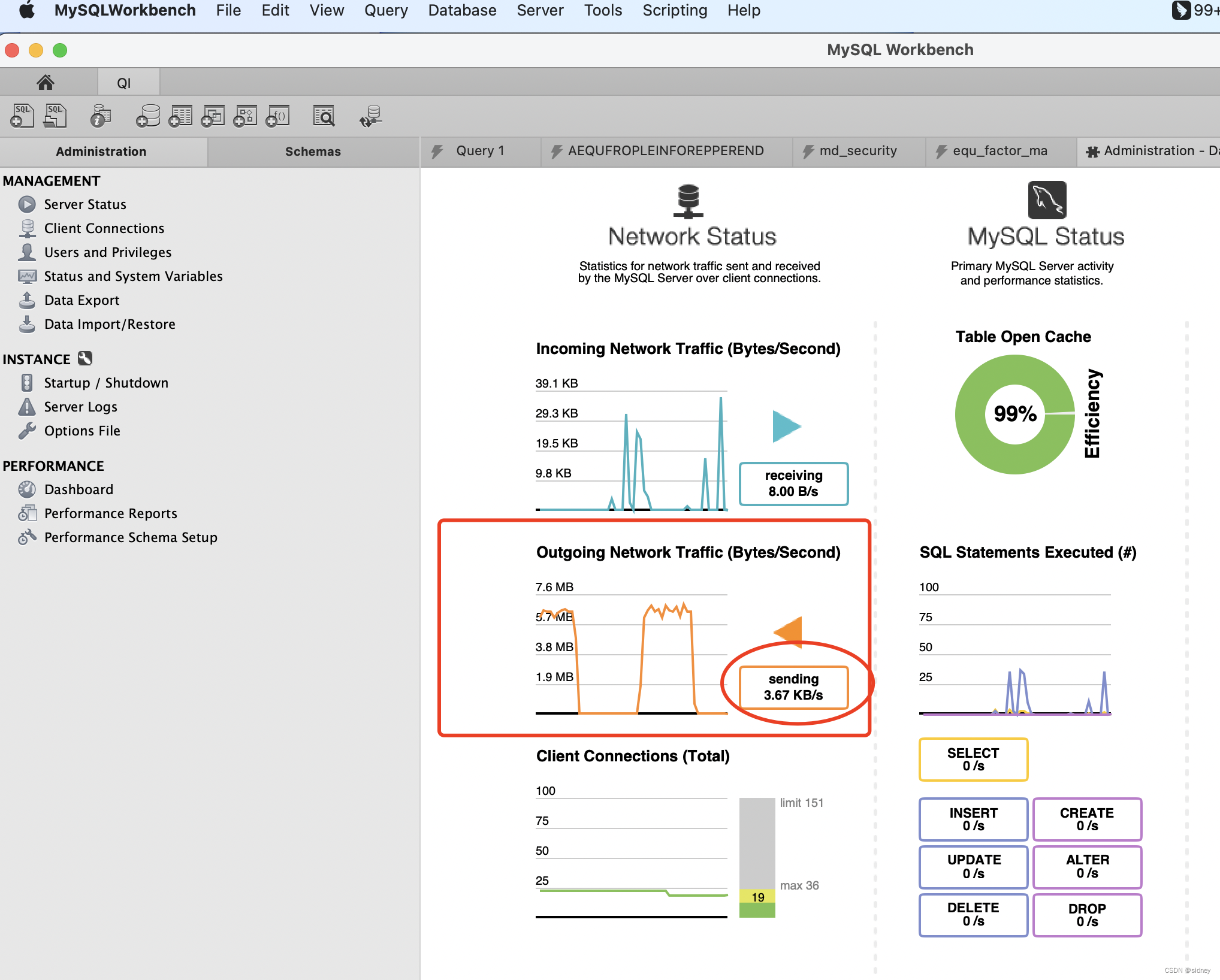Expand the AEQUFROPLEINFOREPPEREND query tab

tap(665, 152)
